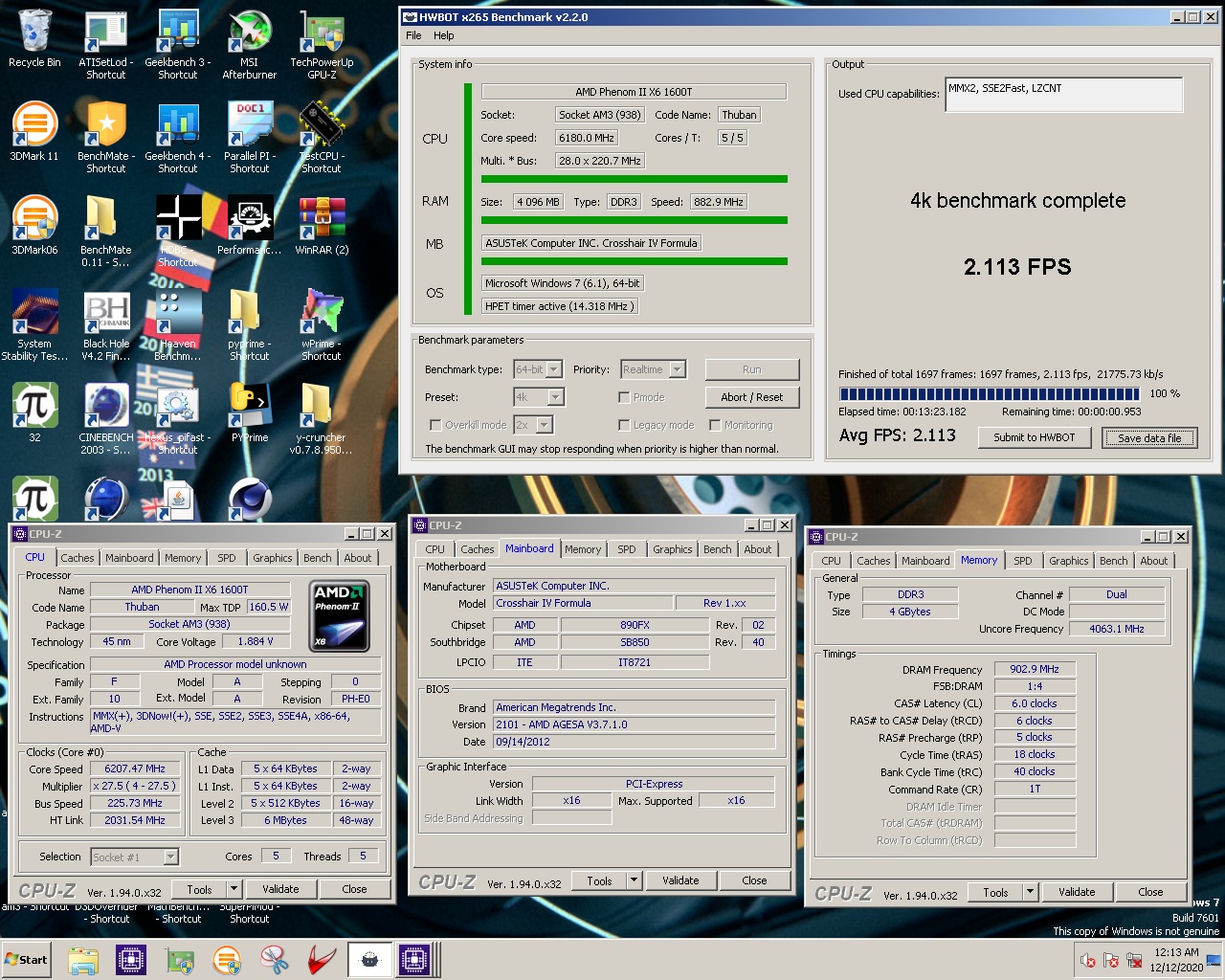This screenshot has width=1225, height=980.
Task: Launch CINEBENCH 2003 shortcut
Action: pos(106,420)
